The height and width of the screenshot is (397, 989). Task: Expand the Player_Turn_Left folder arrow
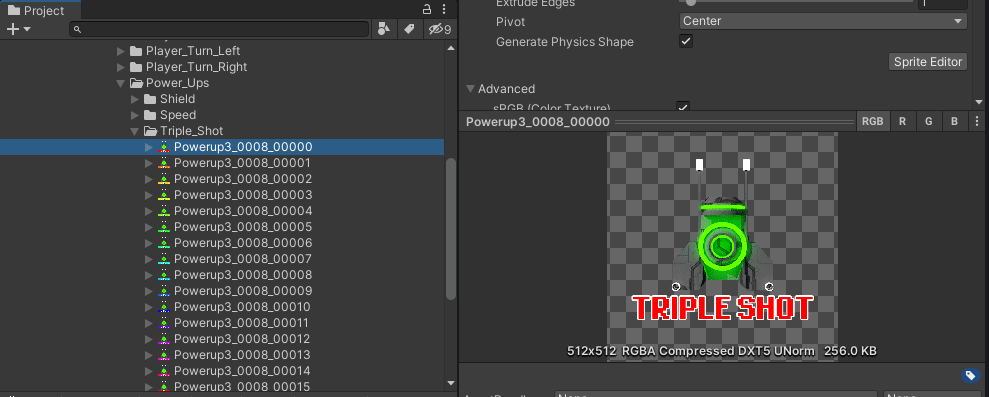tap(120, 51)
